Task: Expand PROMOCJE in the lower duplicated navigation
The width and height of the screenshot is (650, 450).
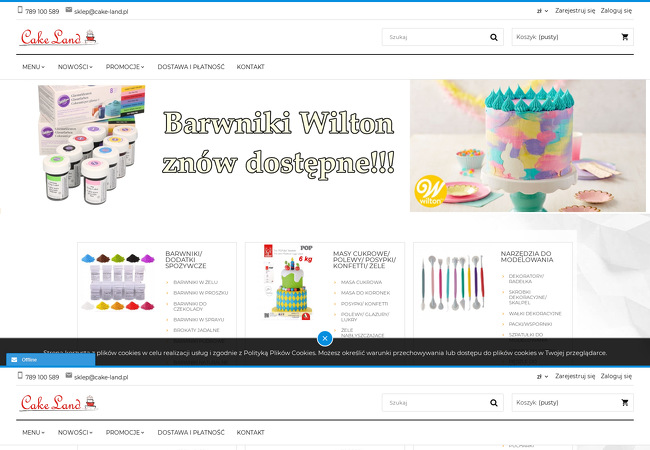Action: pyautogui.click(x=125, y=432)
